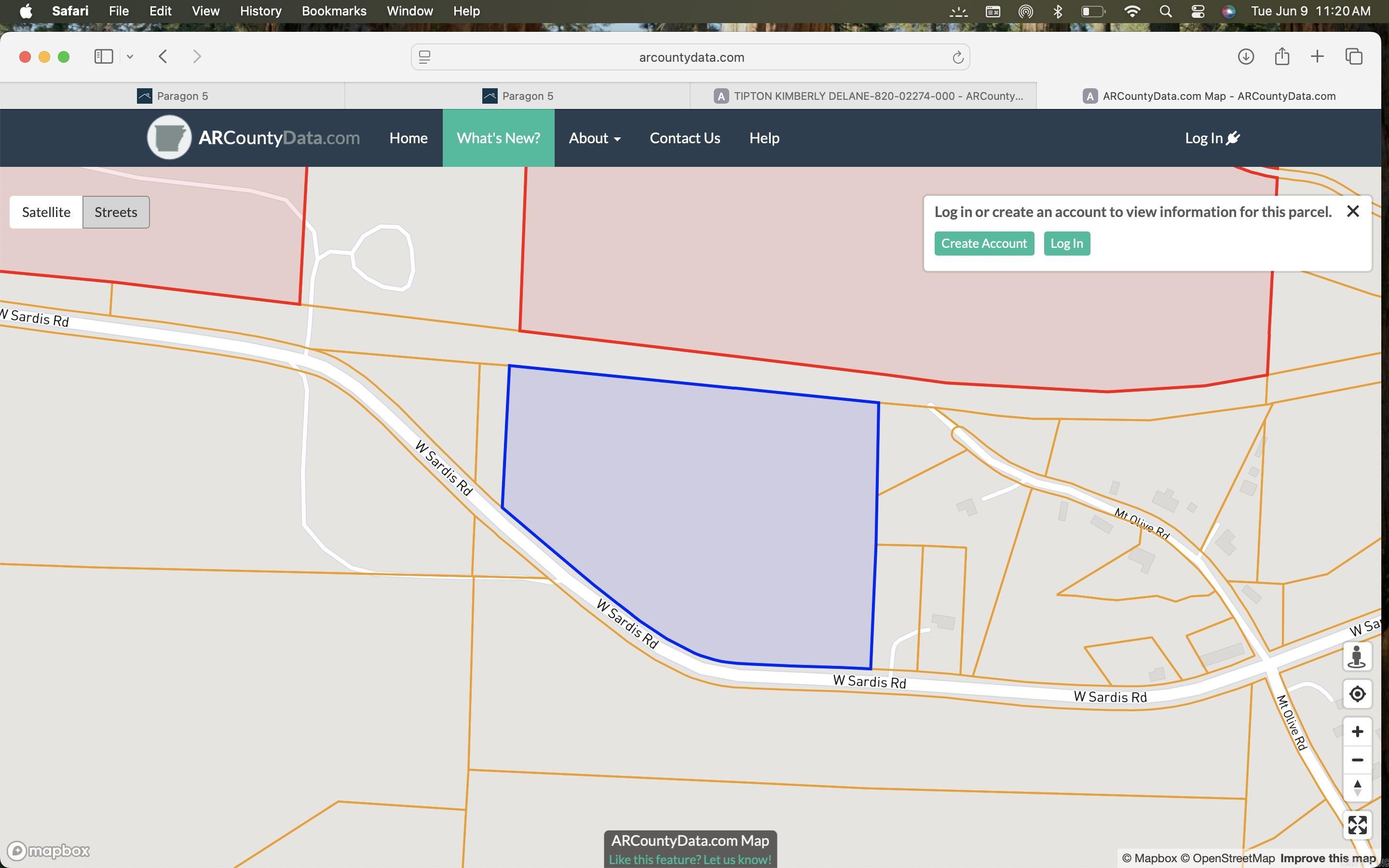1389x868 pixels.
Task: Open the Share sheet icon
Action: tap(1281, 56)
